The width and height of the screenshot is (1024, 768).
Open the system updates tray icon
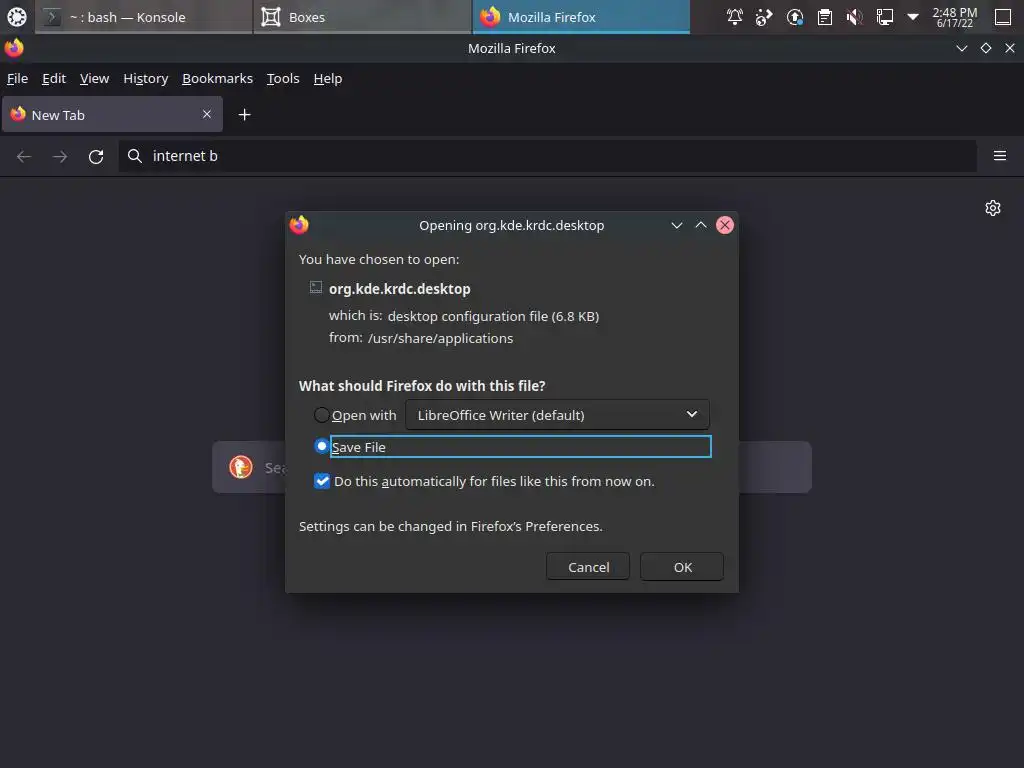(x=795, y=17)
